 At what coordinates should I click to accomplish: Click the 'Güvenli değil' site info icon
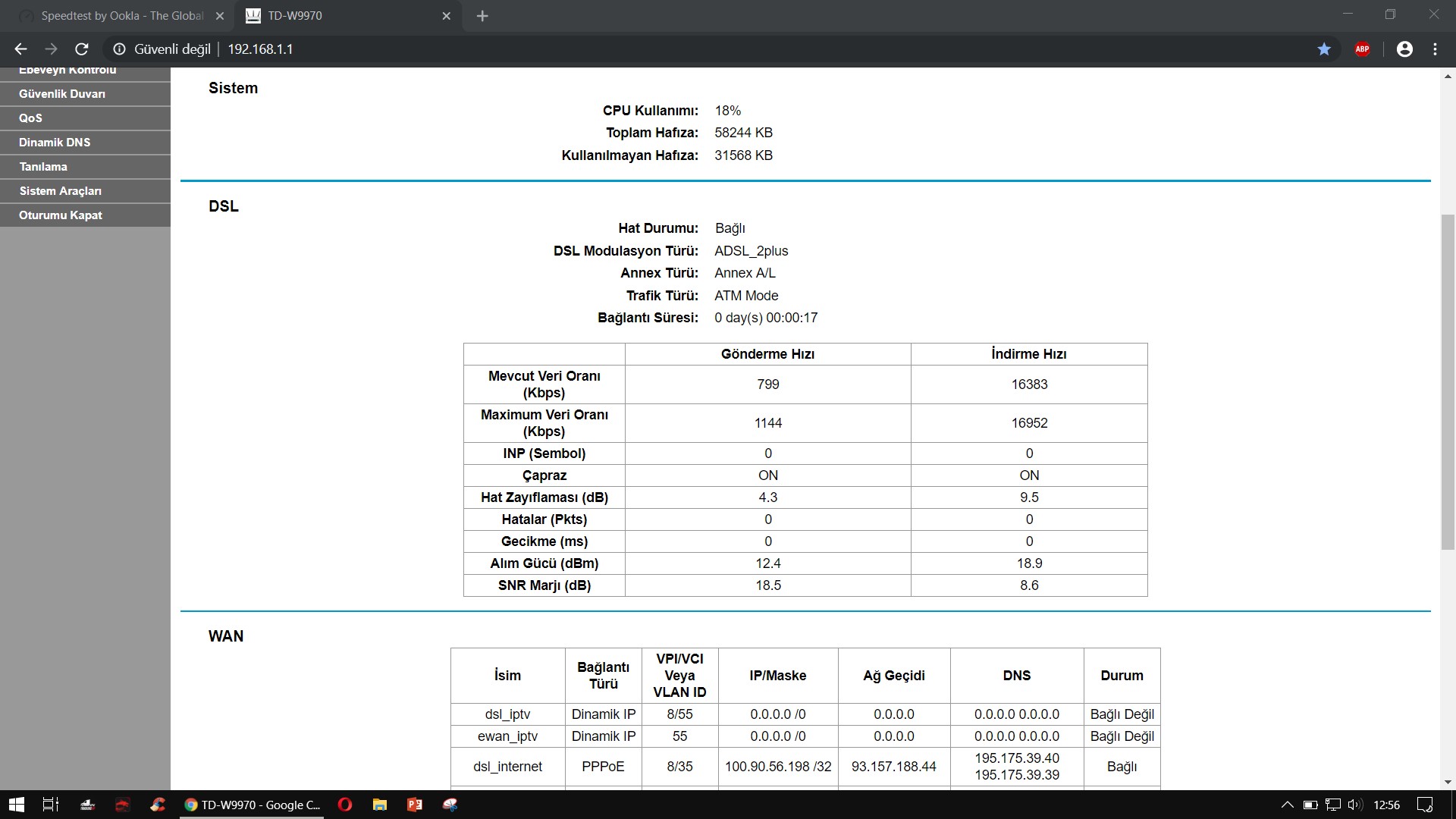tap(119, 49)
